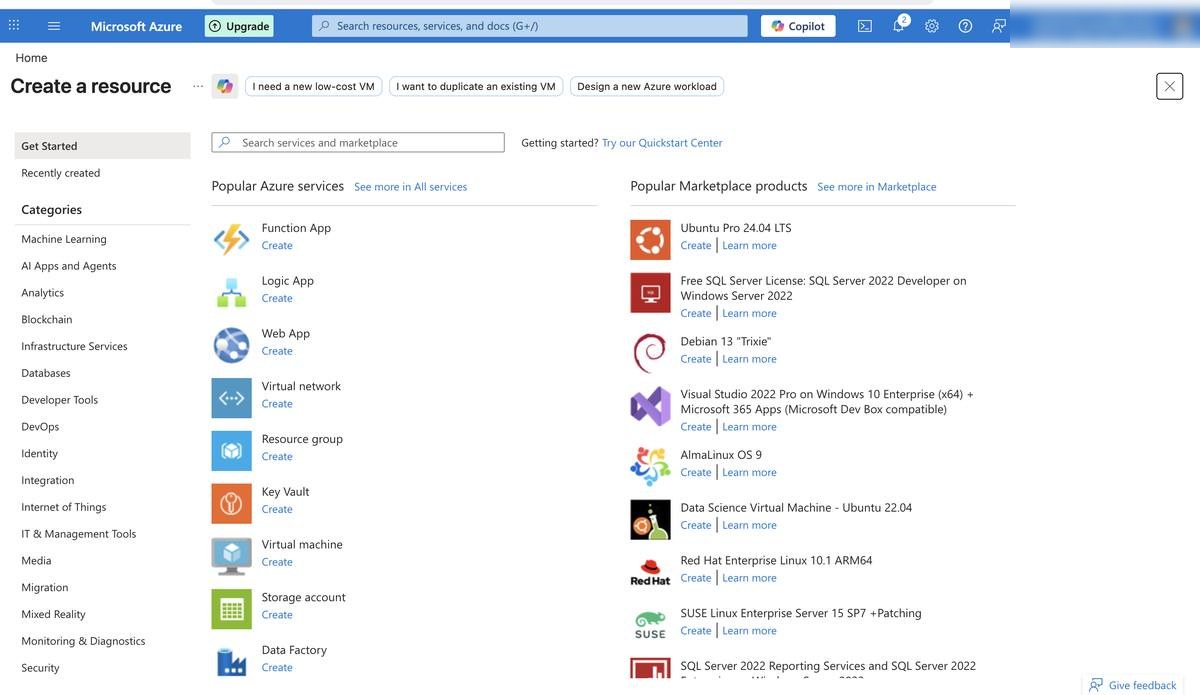The width and height of the screenshot is (1200, 695).
Task: Select the Analytics category
Action: [x=43, y=293]
